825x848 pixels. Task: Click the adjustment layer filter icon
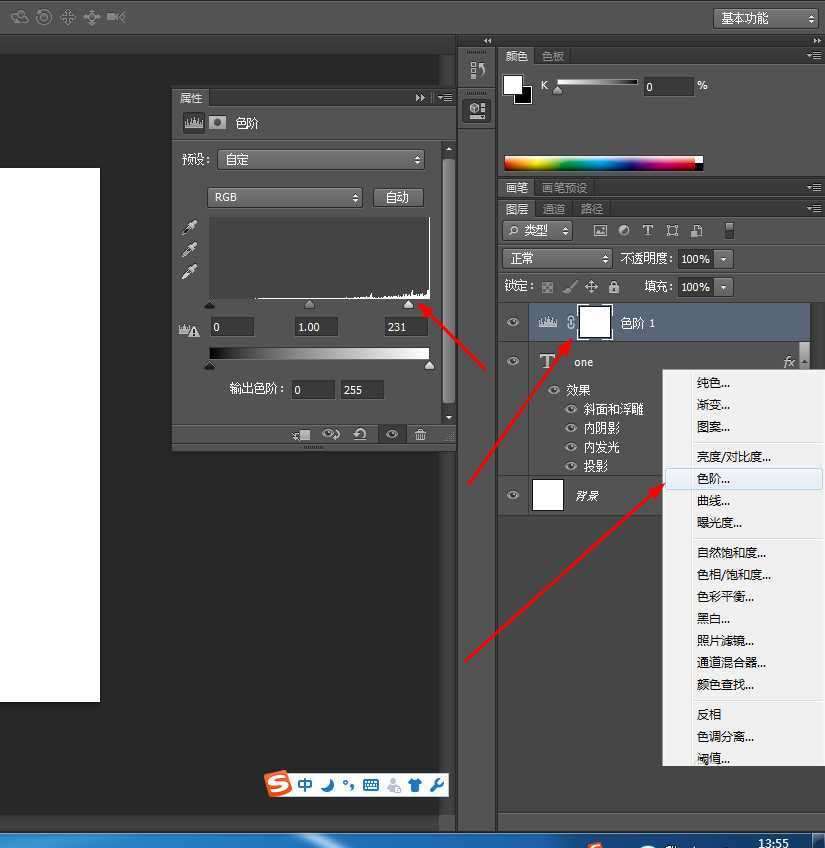point(623,231)
